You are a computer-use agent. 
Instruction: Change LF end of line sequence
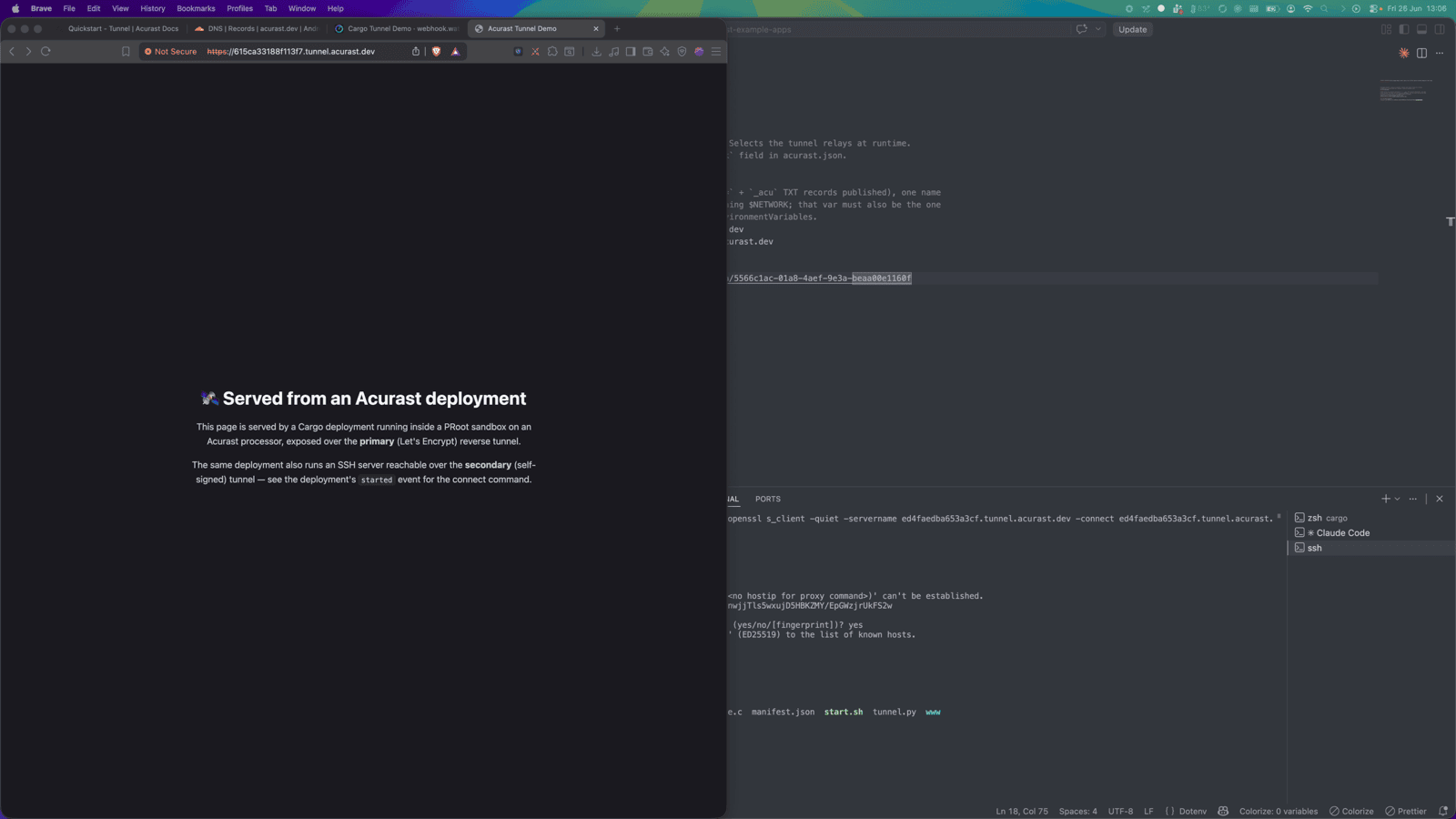(1148, 811)
